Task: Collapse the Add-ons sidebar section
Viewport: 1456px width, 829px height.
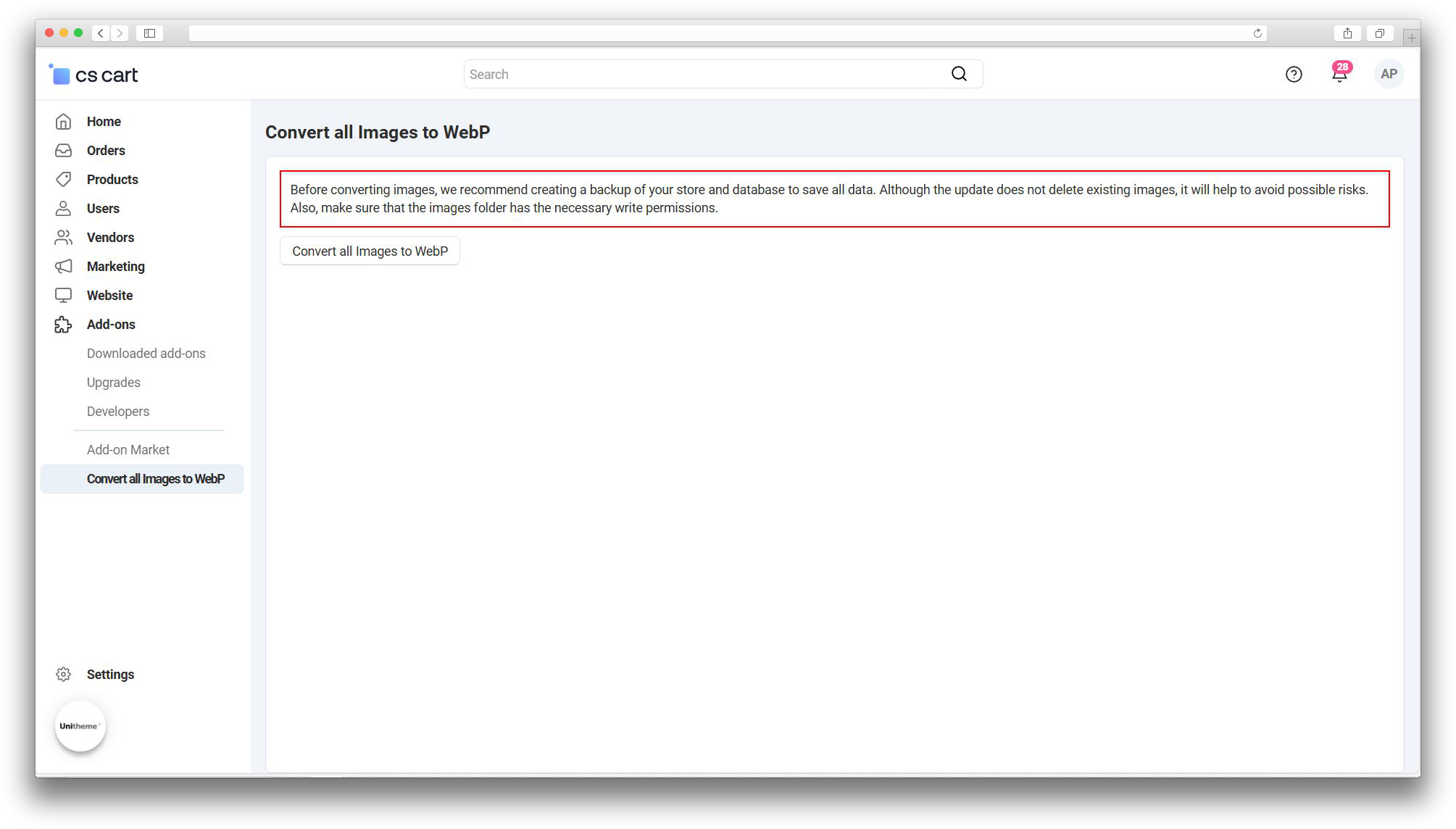Action: pos(111,325)
